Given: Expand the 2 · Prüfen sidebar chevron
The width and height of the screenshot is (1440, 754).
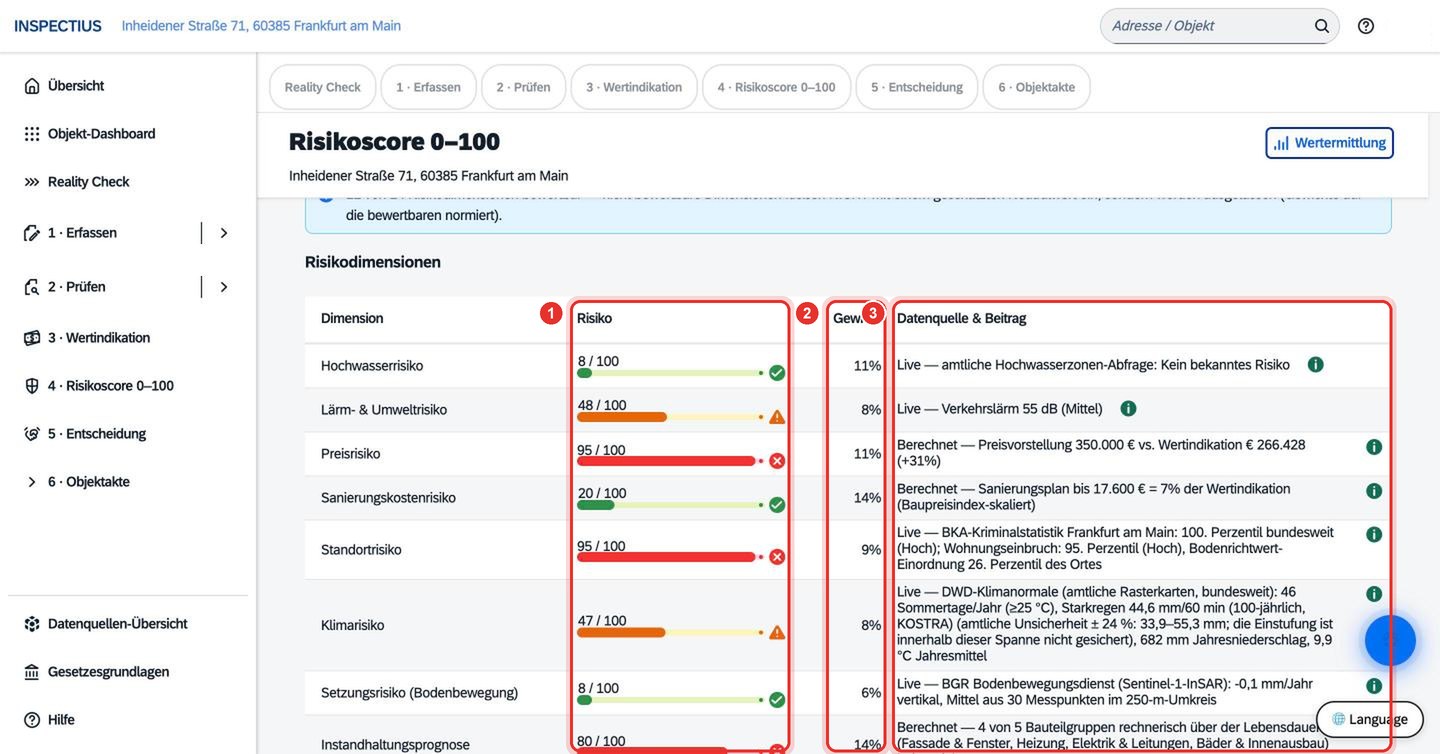Looking at the screenshot, I should 224,287.
